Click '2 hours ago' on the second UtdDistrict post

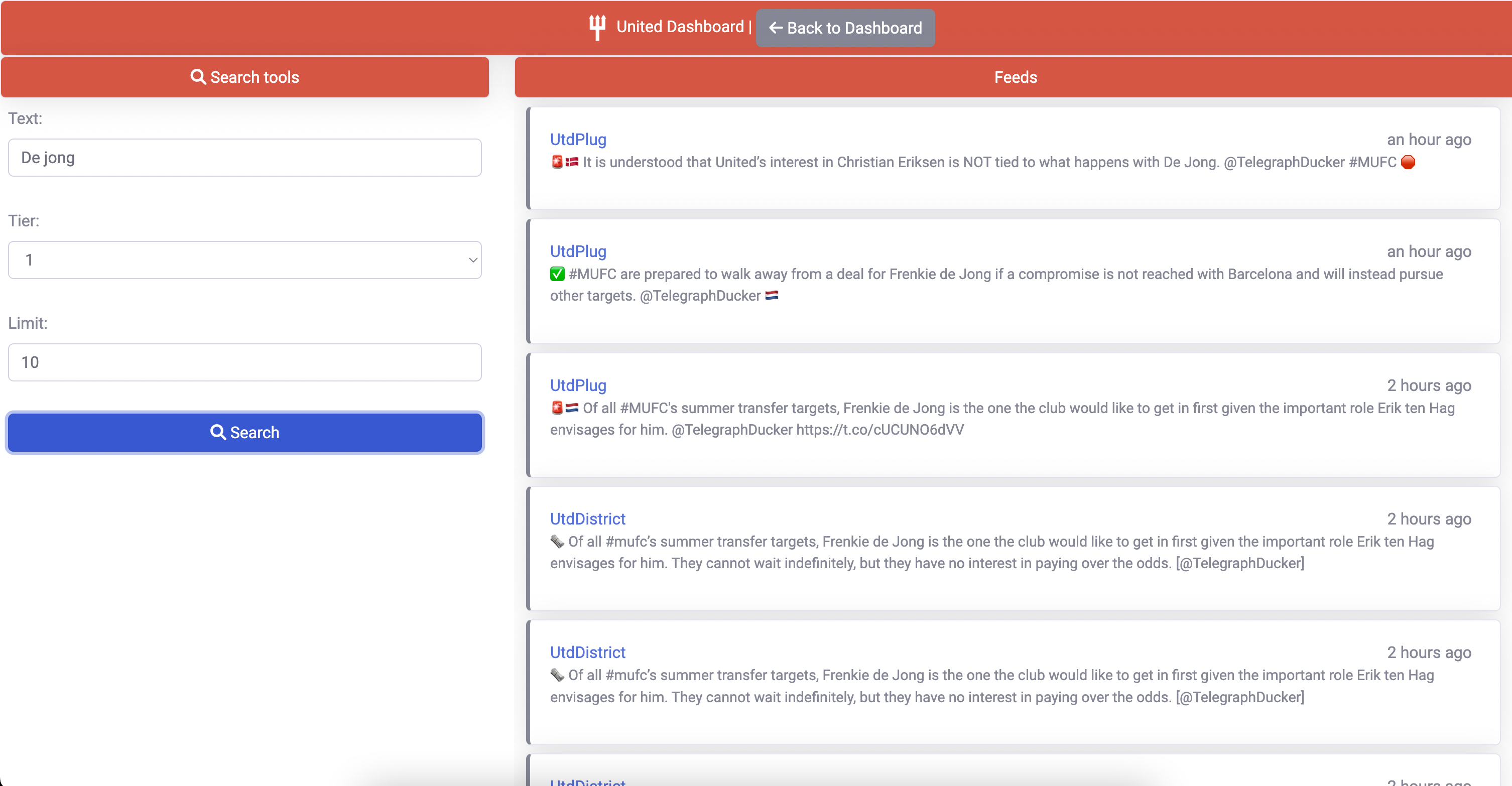coord(1429,653)
